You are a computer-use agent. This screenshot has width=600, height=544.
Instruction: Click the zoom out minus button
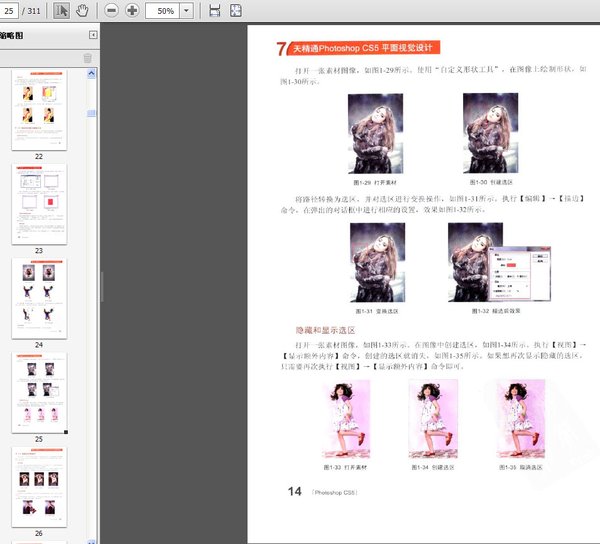110,10
